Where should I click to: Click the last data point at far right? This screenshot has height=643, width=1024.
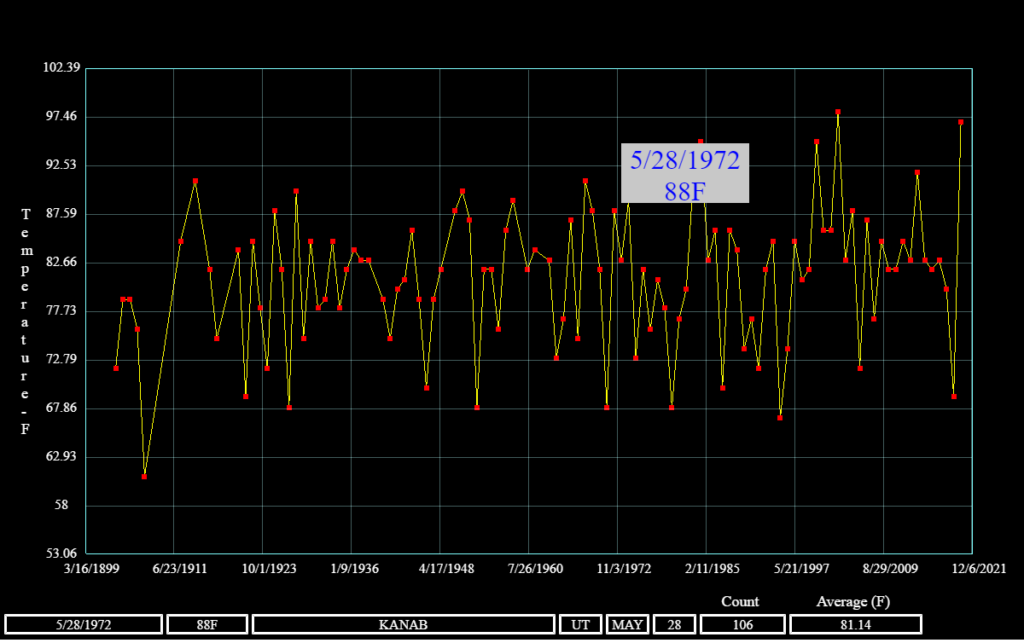click(961, 122)
